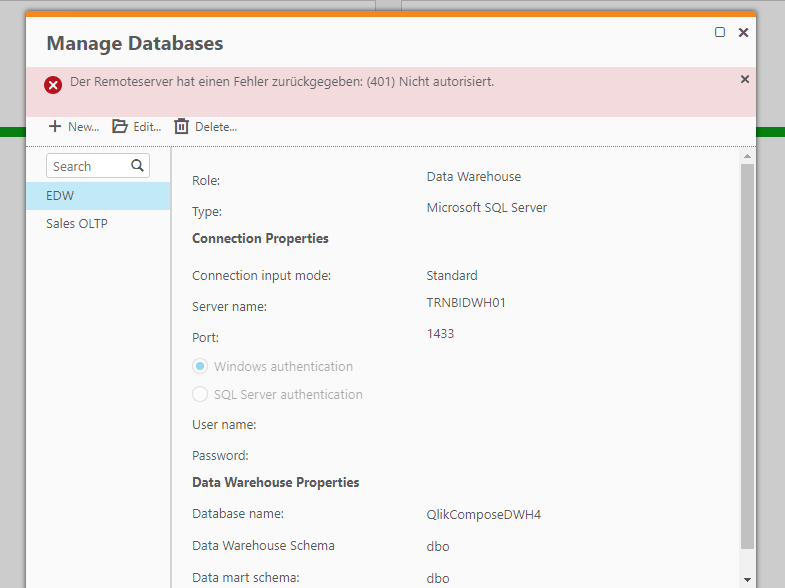Image resolution: width=785 pixels, height=588 pixels.
Task: Click the trash can Delete icon
Action: coord(181,127)
